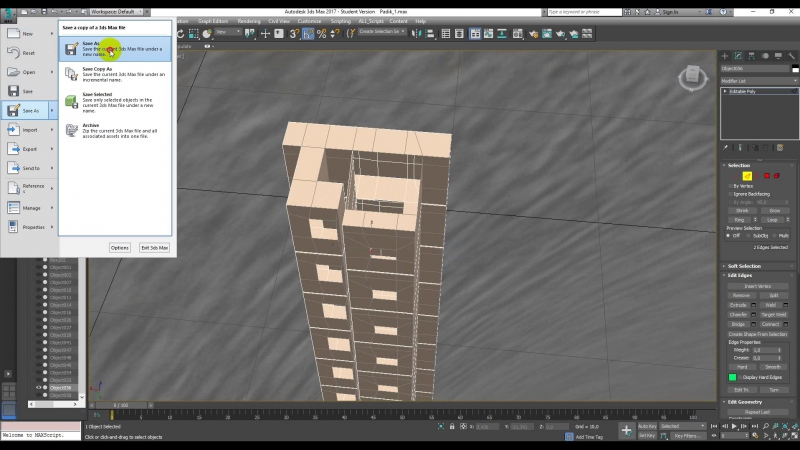800x450 pixels.
Task: Activate the 3D Snaps toggle icon
Action: (294, 34)
